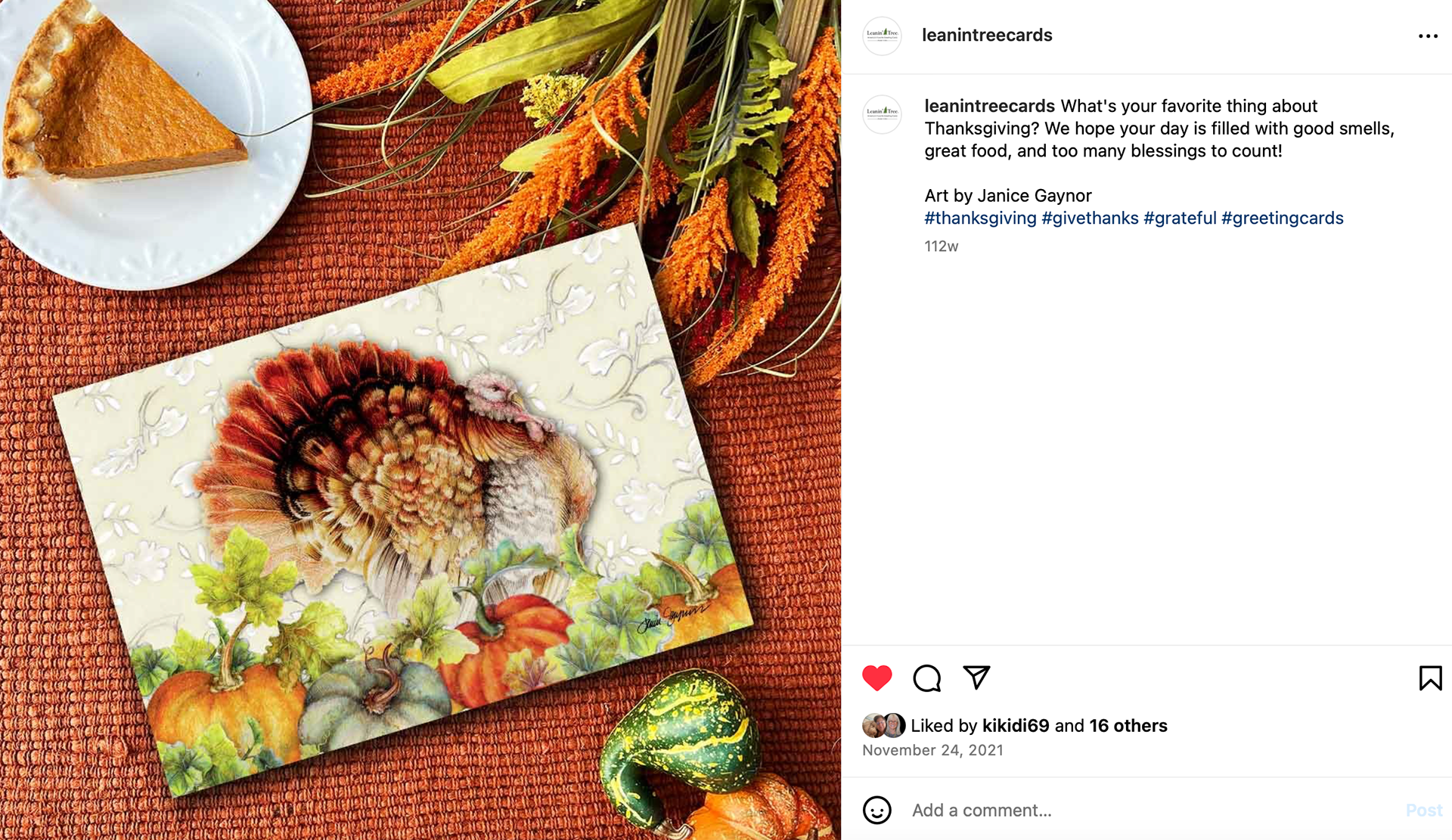
Task: Follow the #thanksgiving hashtag link
Action: tap(980, 219)
